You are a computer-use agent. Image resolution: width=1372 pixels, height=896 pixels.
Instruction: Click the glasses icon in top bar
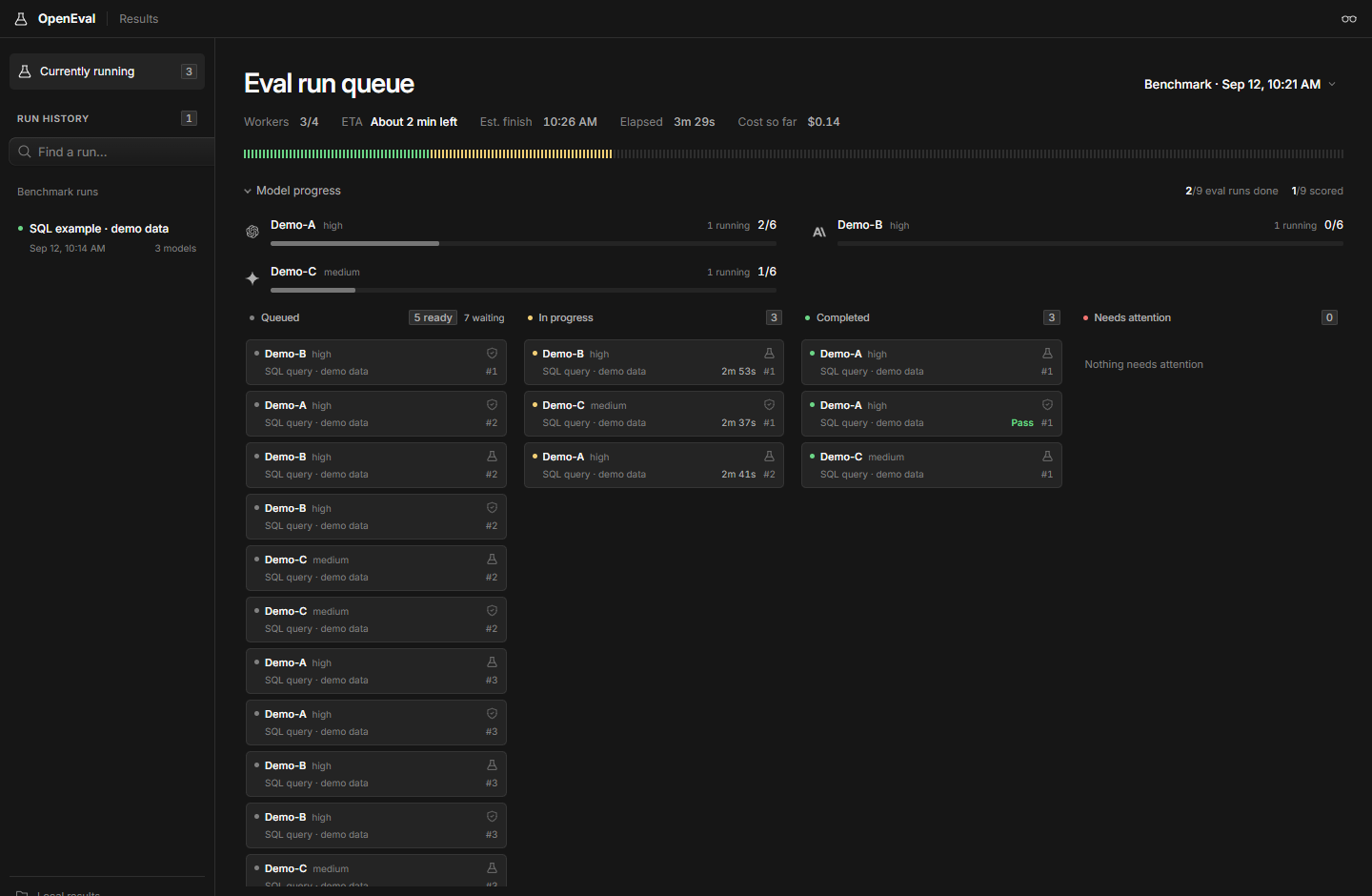(1349, 19)
